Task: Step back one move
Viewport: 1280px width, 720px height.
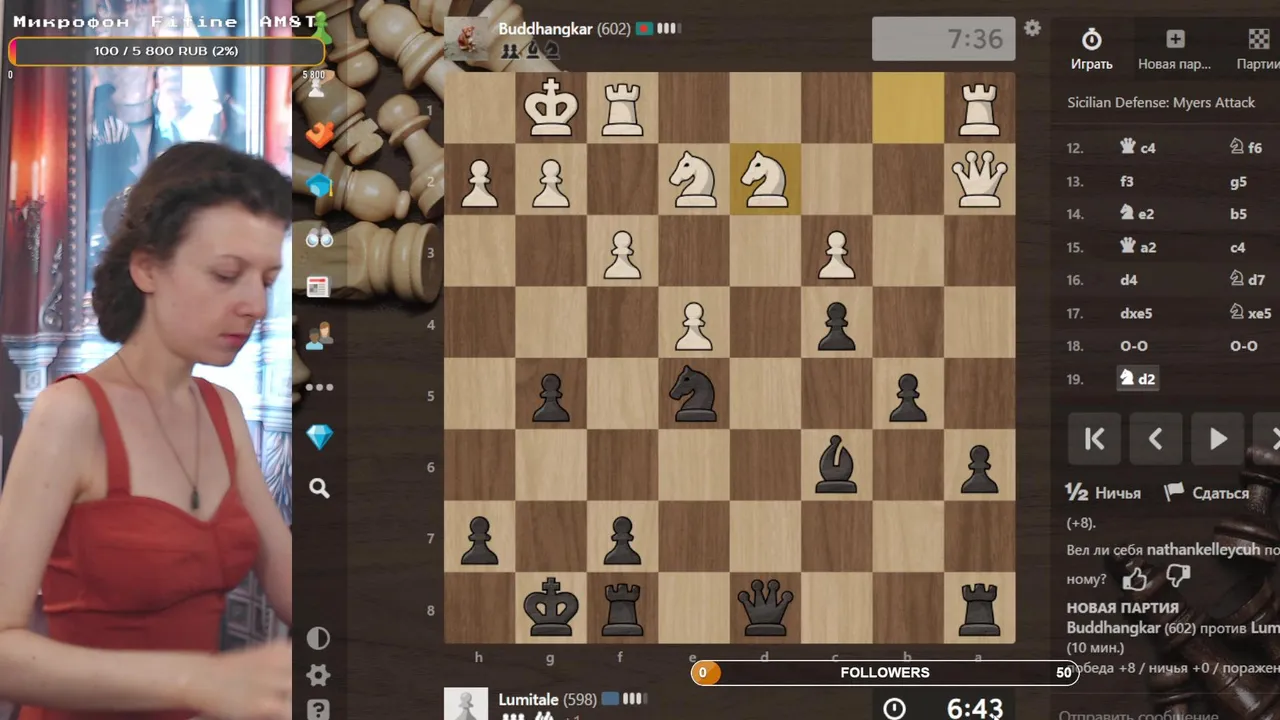Action: coord(1156,439)
